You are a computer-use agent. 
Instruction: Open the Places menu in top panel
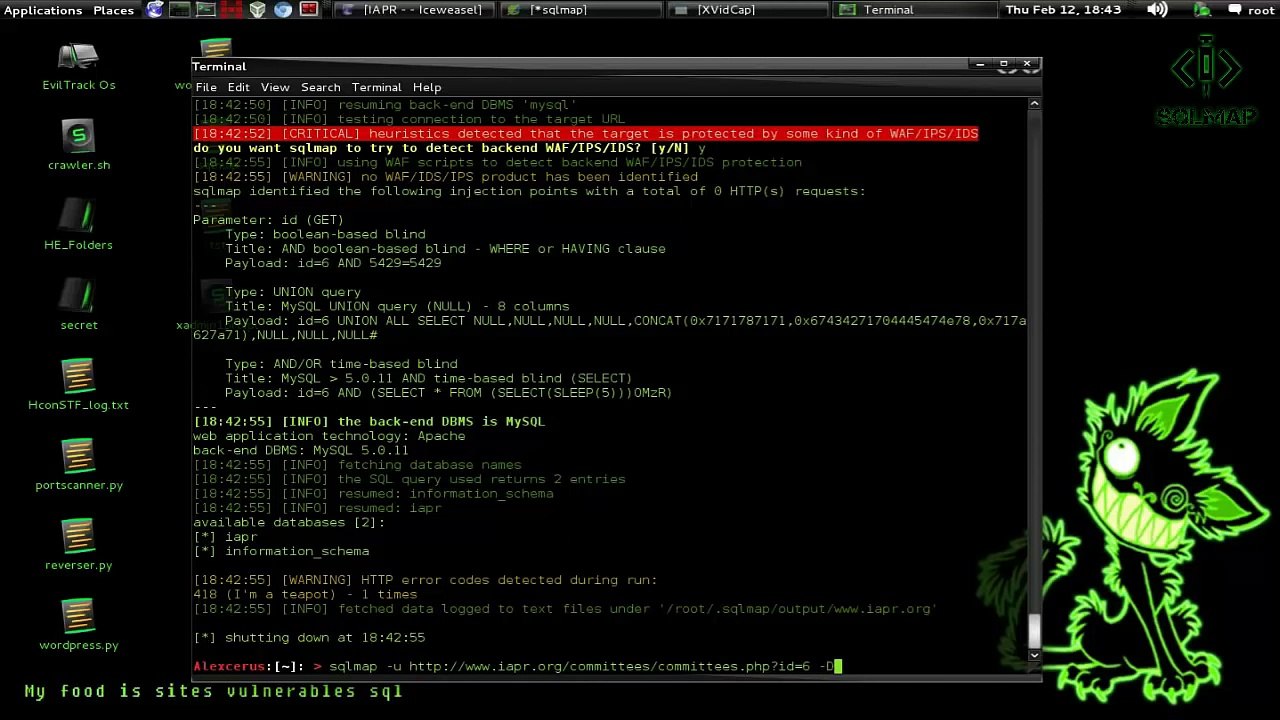tap(113, 10)
